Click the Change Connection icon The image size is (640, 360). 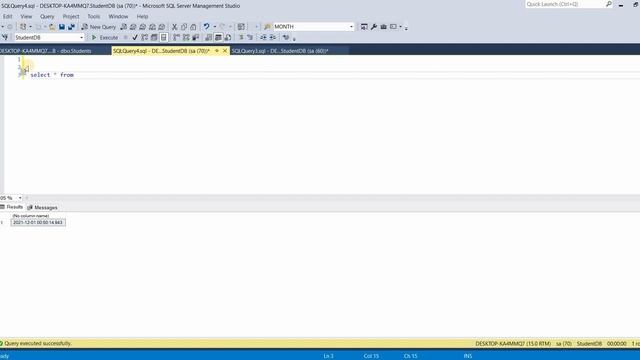point(5,38)
